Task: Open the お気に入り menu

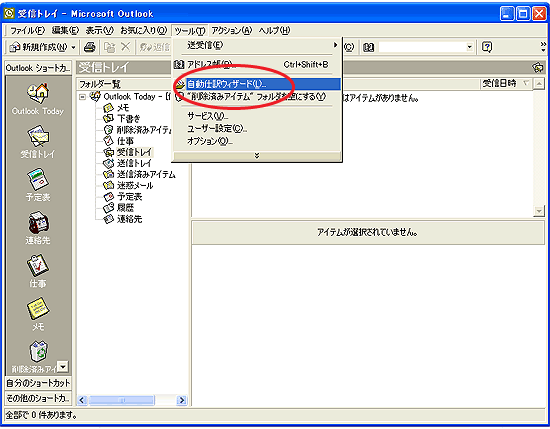Action: (x=144, y=31)
